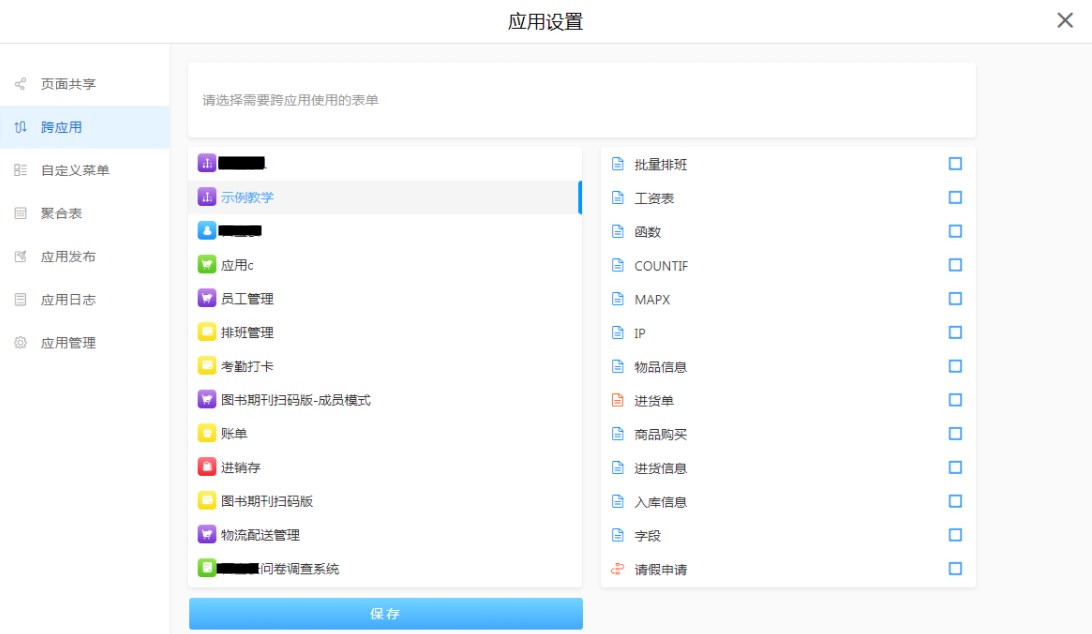Select 物流配送管理 in the app list

point(260,535)
